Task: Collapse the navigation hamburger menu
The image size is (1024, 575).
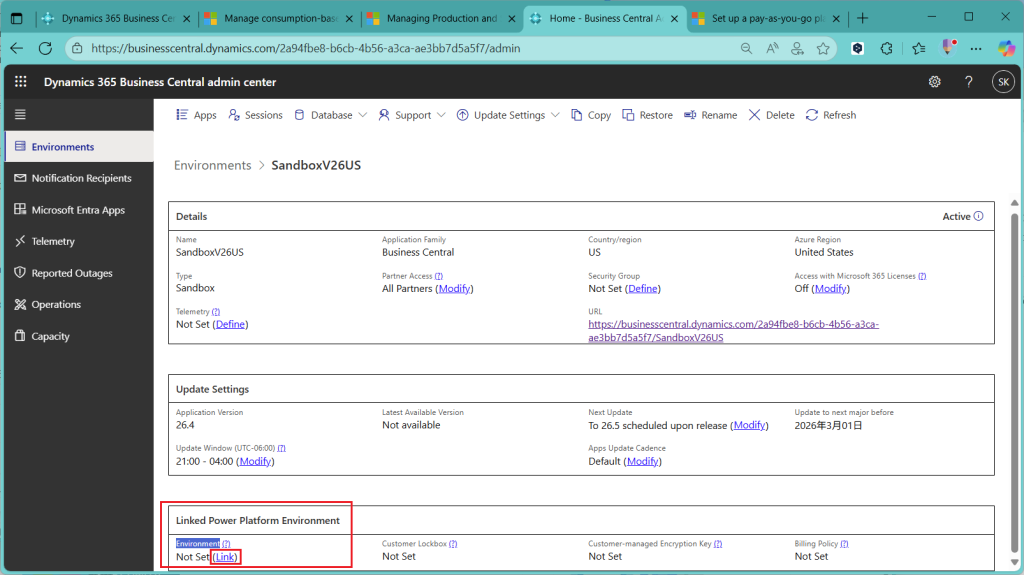Action: pyautogui.click(x=20, y=114)
